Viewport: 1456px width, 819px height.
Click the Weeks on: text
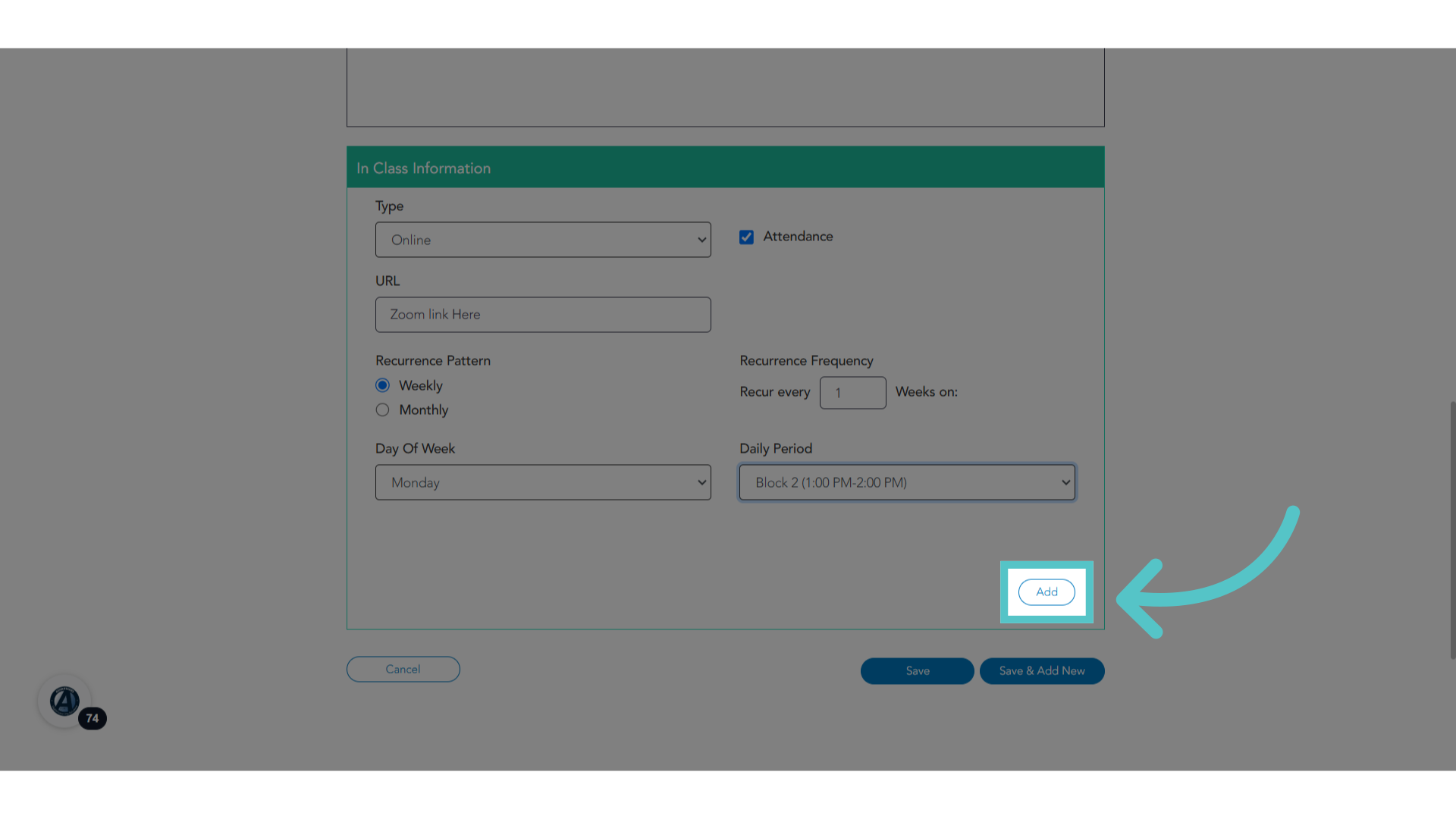pyautogui.click(x=927, y=392)
